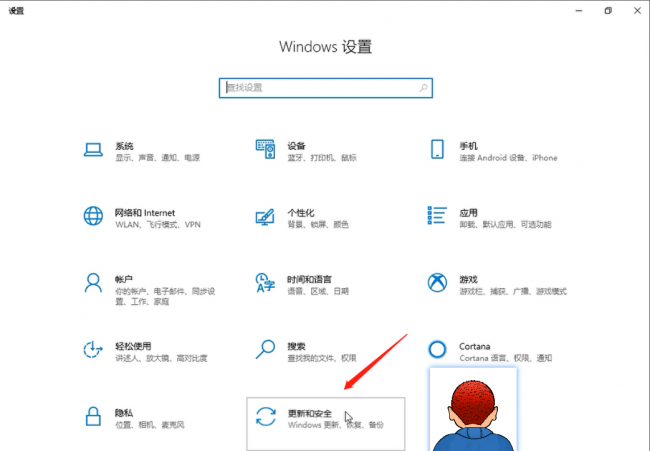Open the 搜索 magnifier icon
This screenshot has height=451, width=650.
click(x=265, y=349)
